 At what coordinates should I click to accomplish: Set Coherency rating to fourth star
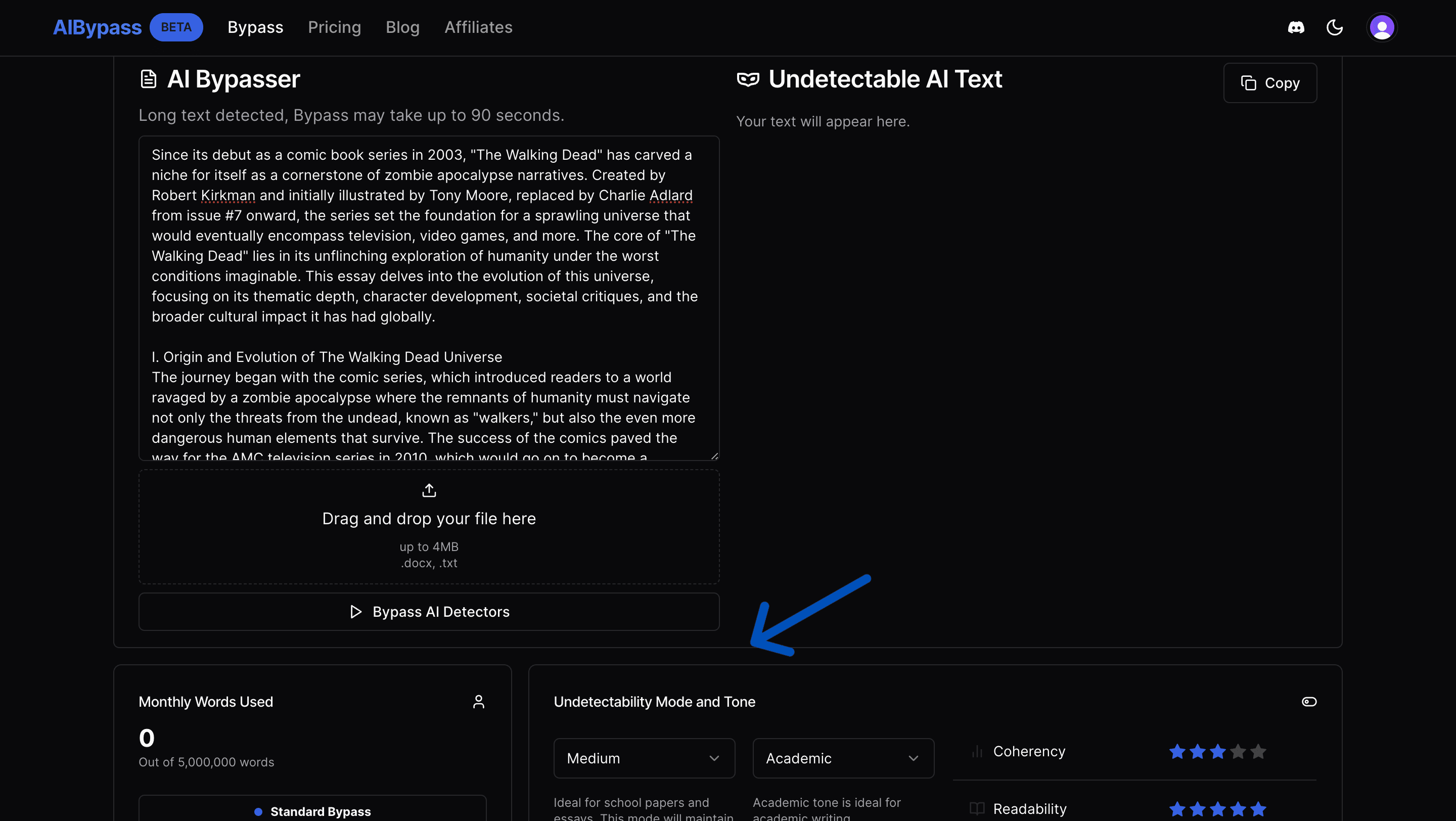[x=1238, y=752]
